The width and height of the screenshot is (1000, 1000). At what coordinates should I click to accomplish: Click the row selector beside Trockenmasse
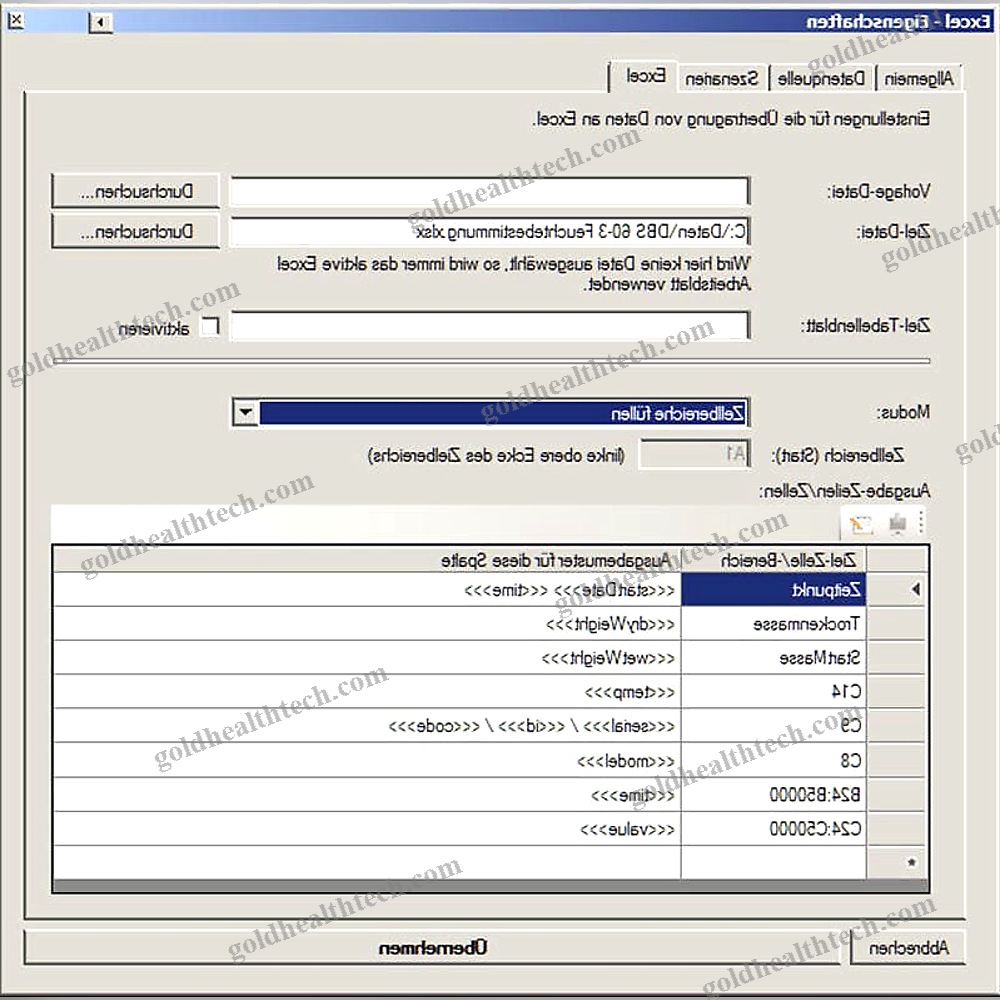click(x=896, y=624)
